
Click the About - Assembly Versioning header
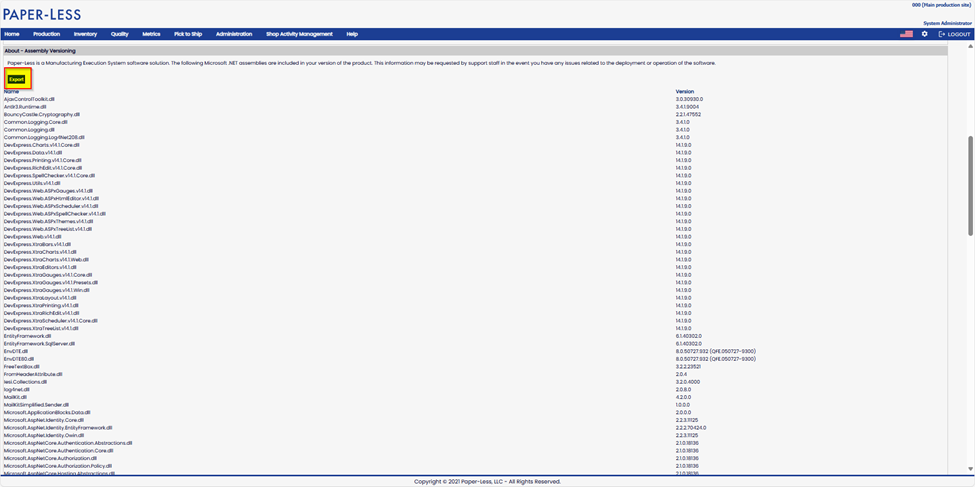pos(40,51)
